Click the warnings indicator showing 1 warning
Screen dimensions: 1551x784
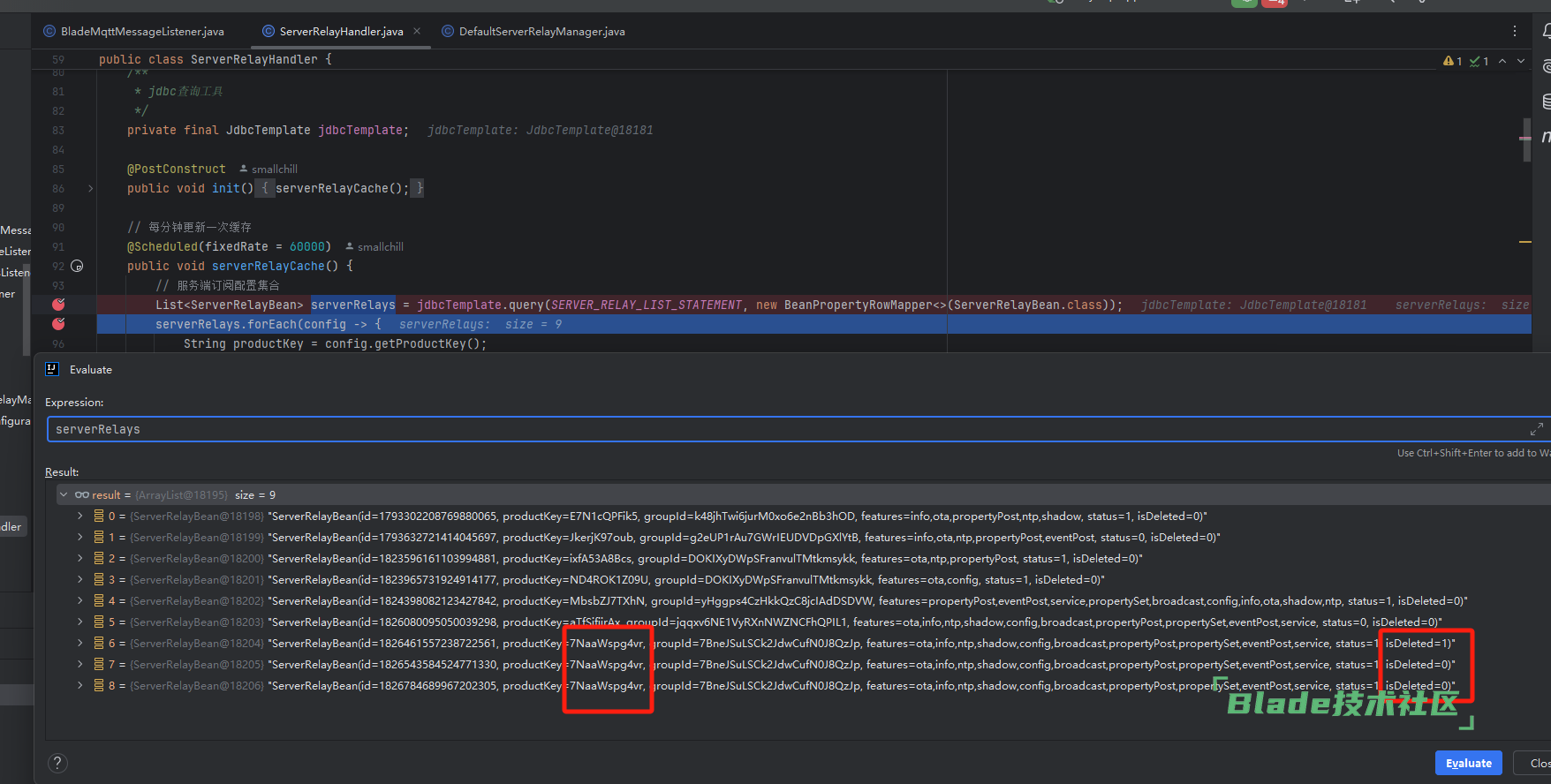(x=1453, y=61)
